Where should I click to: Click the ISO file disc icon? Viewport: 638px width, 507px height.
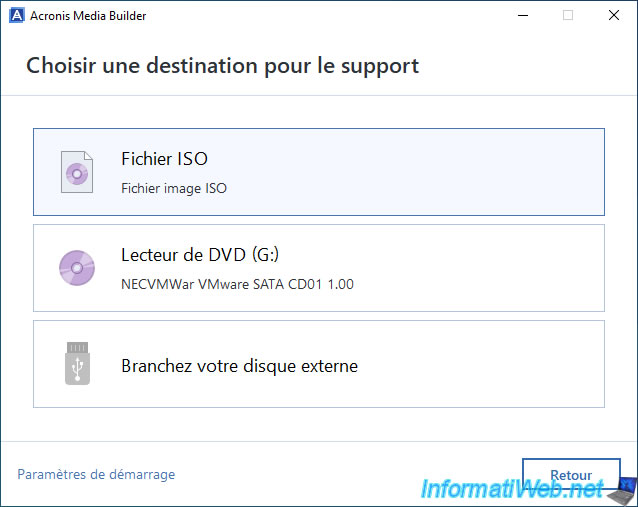click(x=76, y=172)
